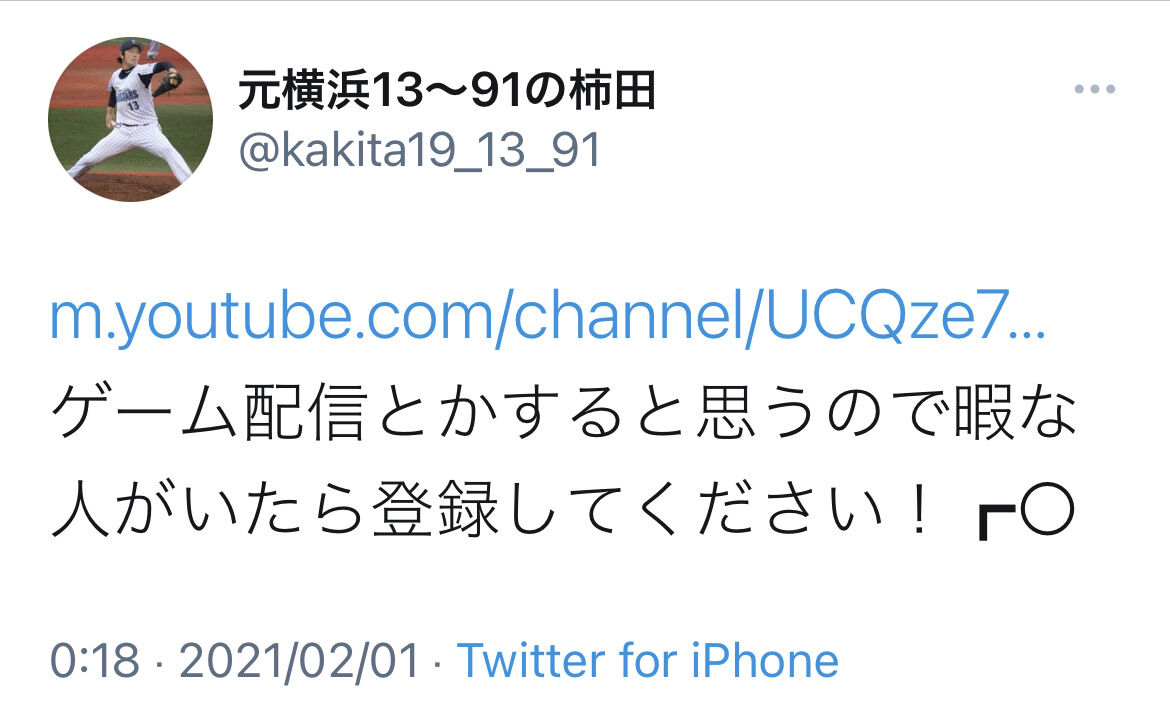Click the Twitter for iPhone source link

pos(648,661)
